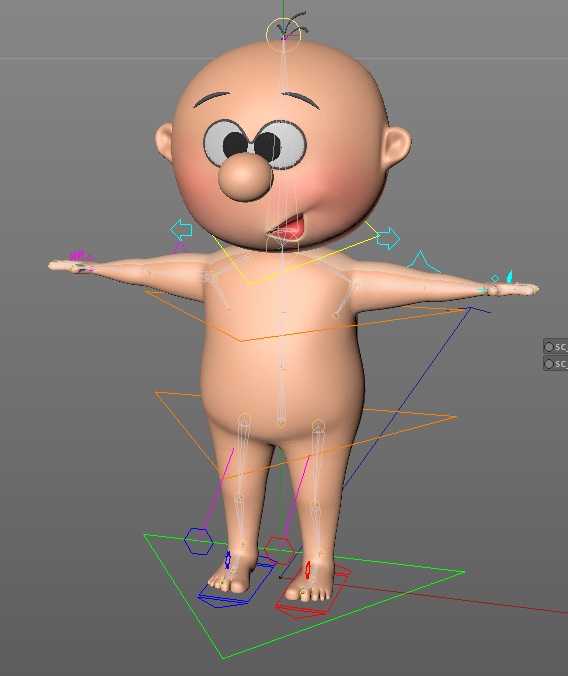The image size is (568, 676).
Task: Click the hair tuft on the head
Action: [x=293, y=24]
